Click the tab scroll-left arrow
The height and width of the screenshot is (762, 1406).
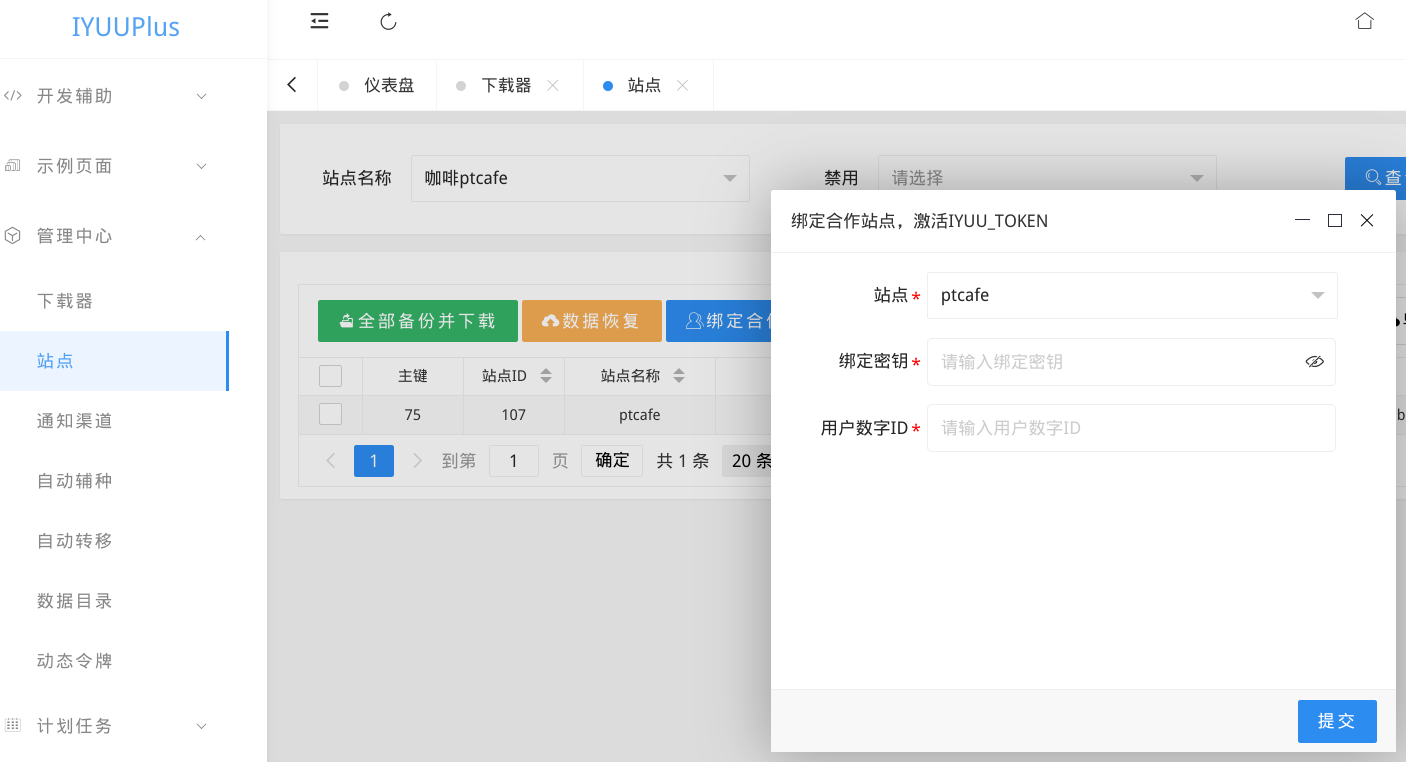click(292, 85)
